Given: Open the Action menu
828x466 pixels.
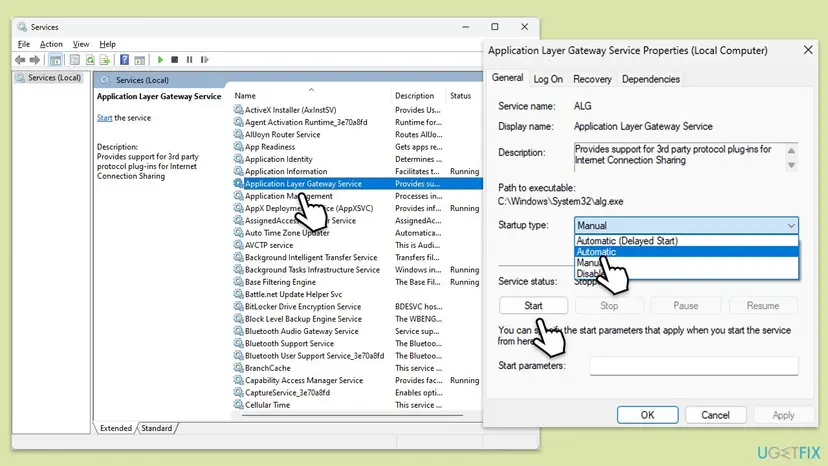Looking at the screenshot, I should (x=51, y=44).
